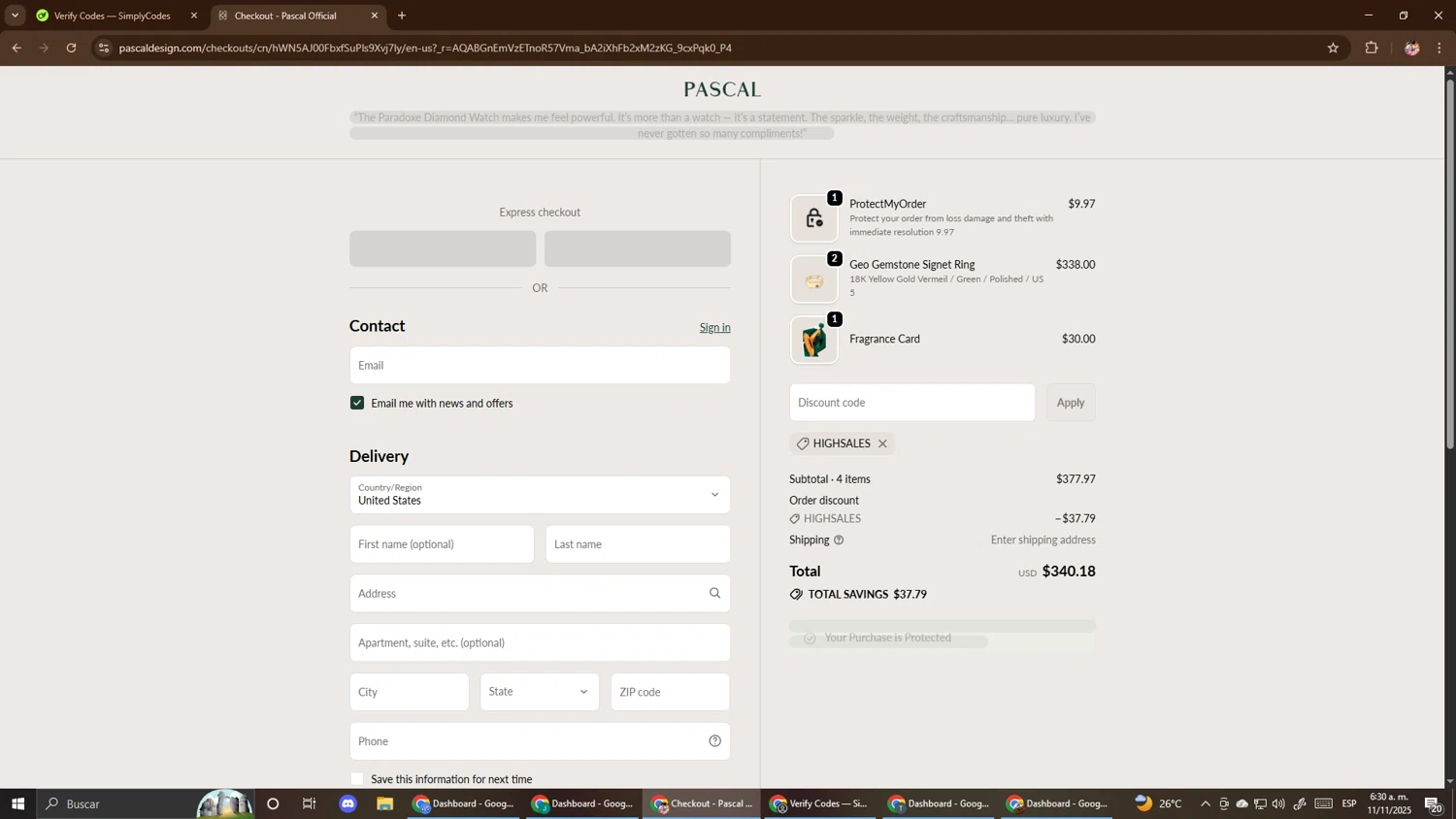
Task: Click the browser address bar URL
Action: [425, 48]
